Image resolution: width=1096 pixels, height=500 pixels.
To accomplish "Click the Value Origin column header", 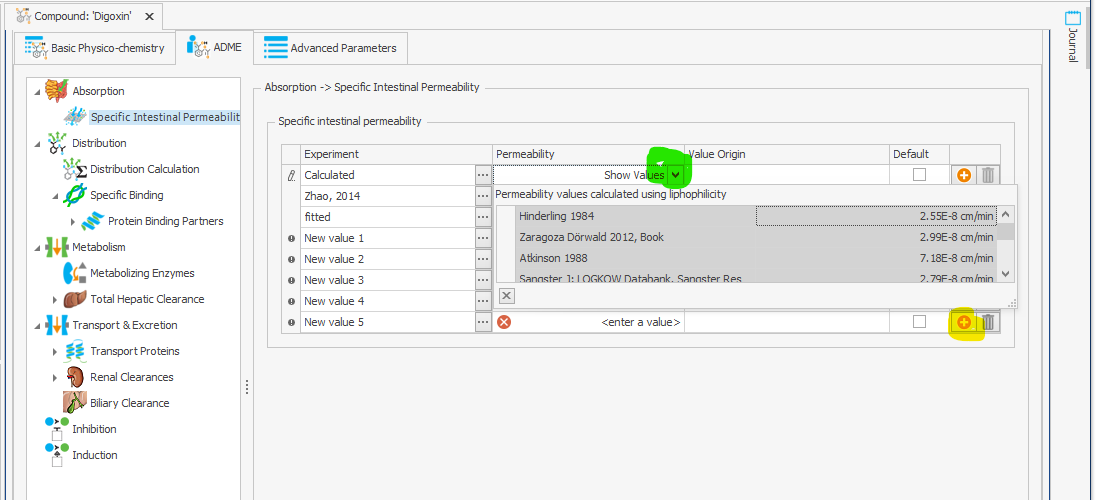I will (x=787, y=154).
